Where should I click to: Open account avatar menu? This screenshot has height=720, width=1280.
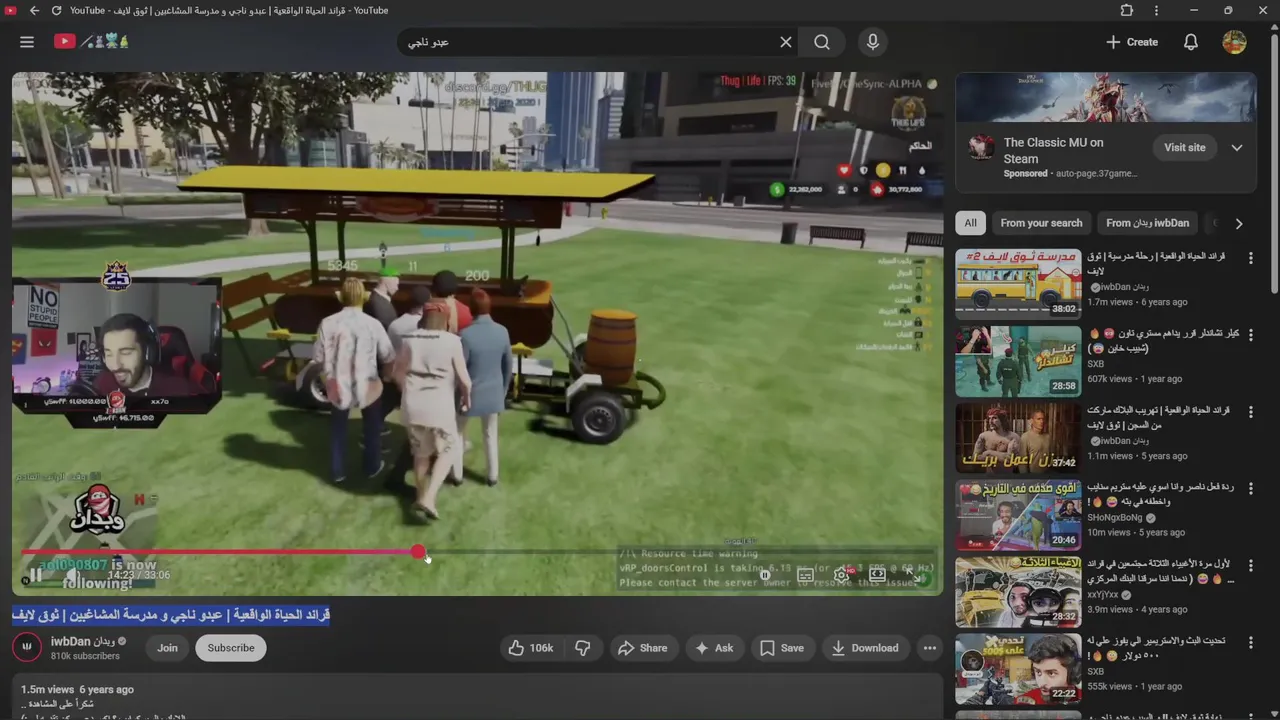[x=1234, y=42]
